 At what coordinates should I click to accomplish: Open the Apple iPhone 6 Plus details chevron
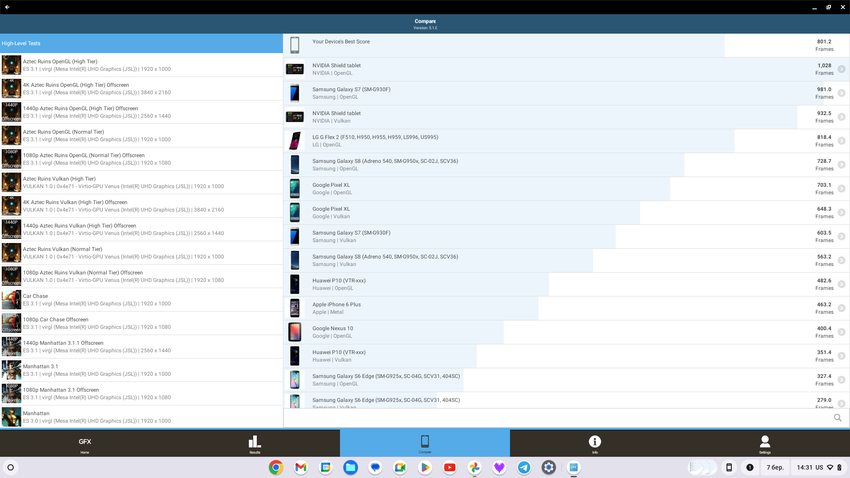tap(841, 308)
